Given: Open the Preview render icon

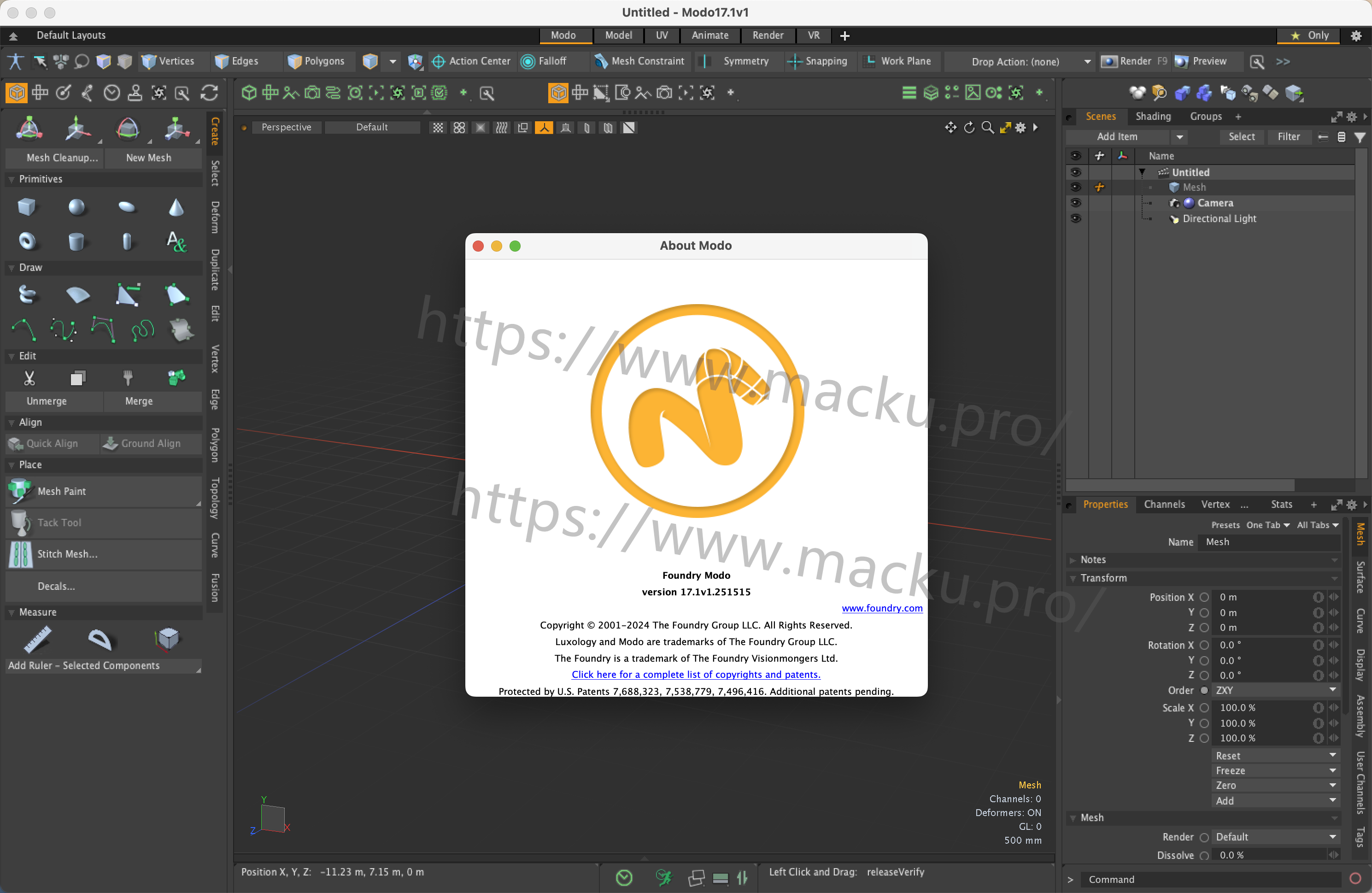Looking at the screenshot, I should pyautogui.click(x=1181, y=61).
